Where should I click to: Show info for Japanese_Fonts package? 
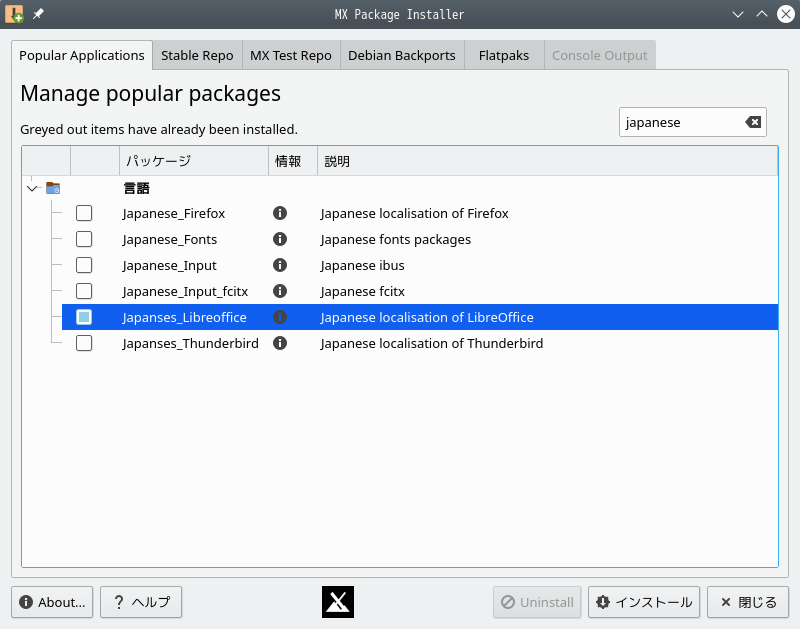point(280,239)
